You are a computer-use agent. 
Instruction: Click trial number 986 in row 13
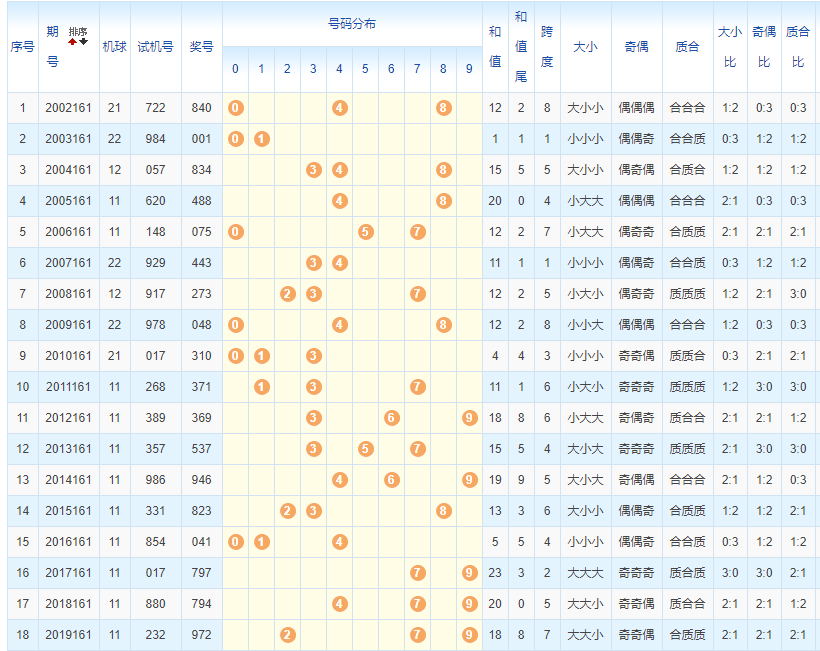click(155, 480)
